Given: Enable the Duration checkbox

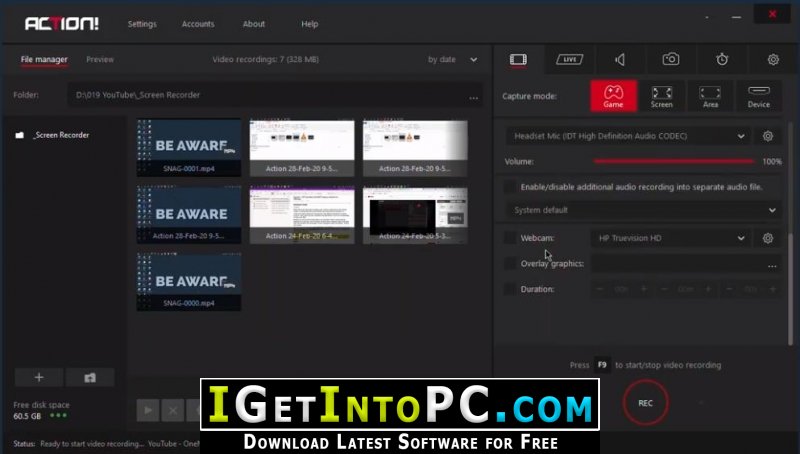Looking at the screenshot, I should tap(509, 289).
